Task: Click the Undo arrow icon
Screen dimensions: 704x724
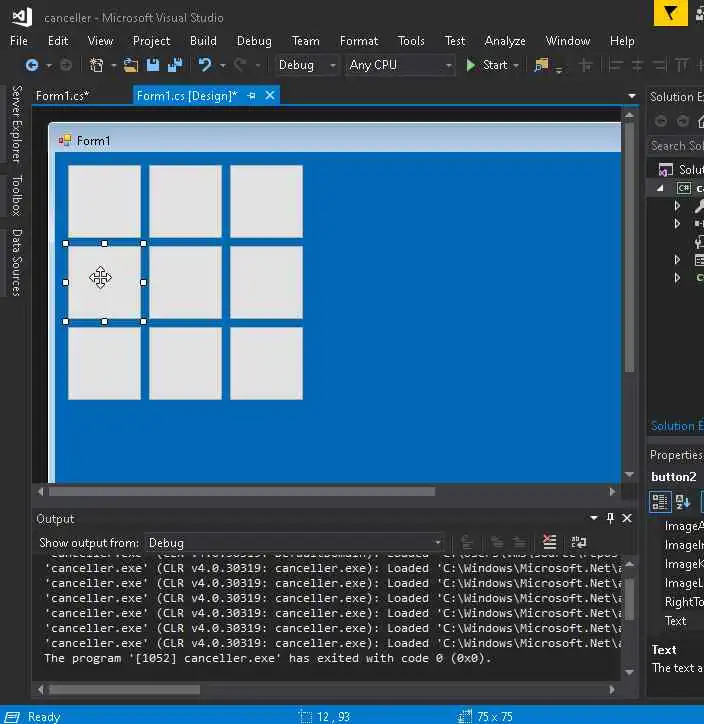Action: click(x=205, y=65)
